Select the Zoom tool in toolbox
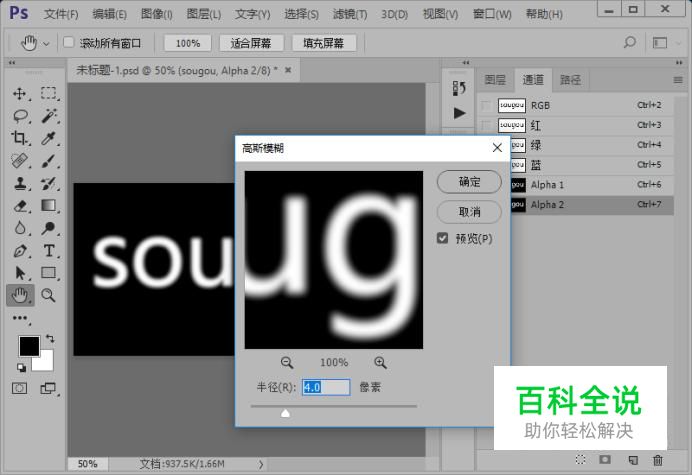 click(48, 295)
